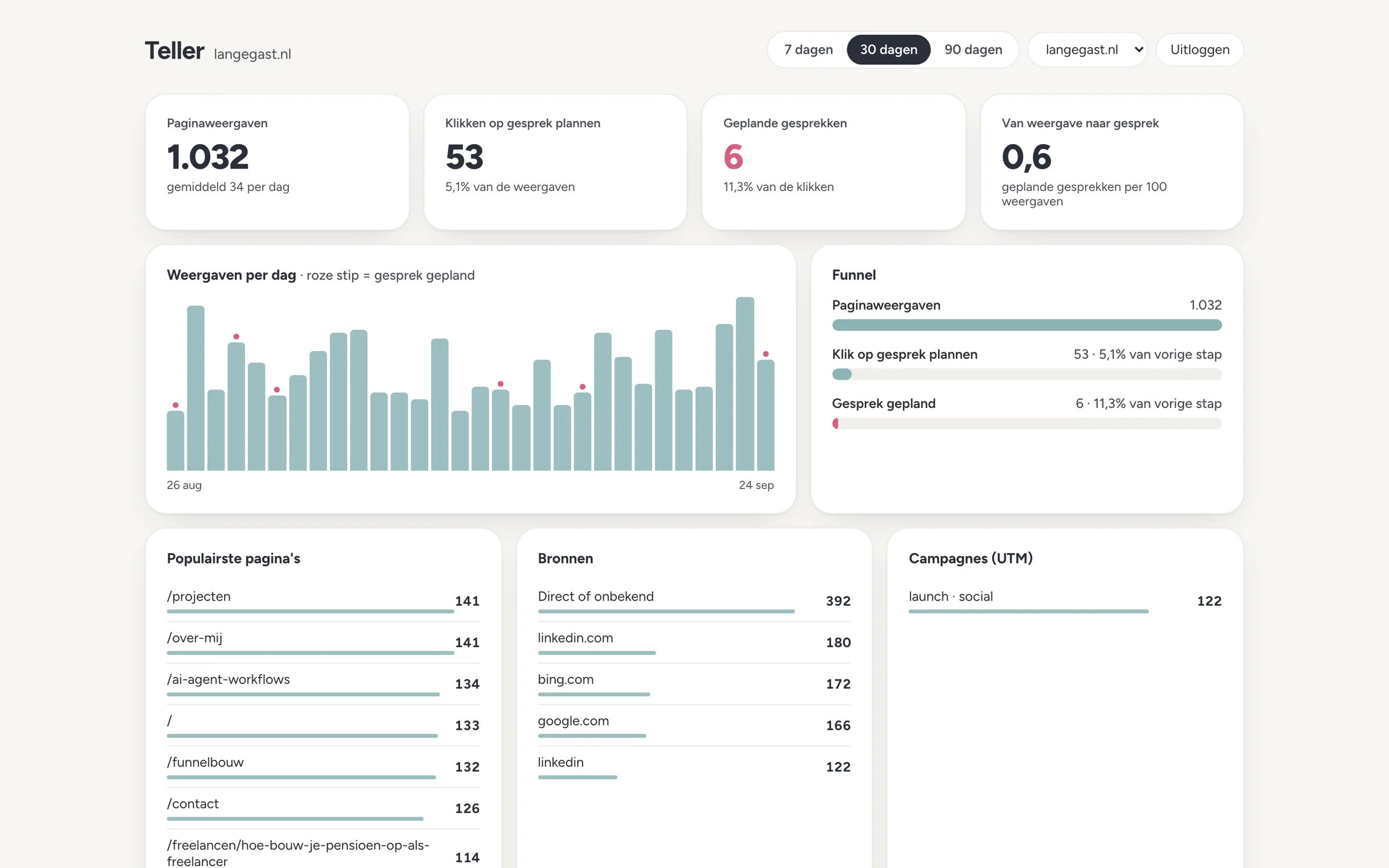Click the last bar above 24 sep
The image size is (1389, 868).
[766, 415]
